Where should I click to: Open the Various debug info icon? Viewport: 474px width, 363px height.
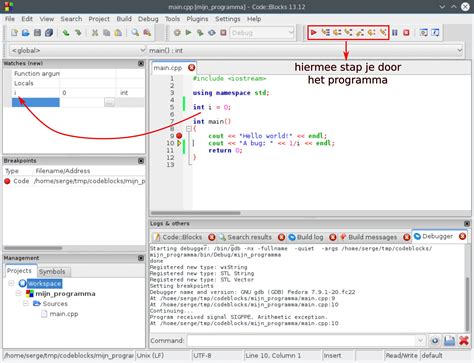(435, 33)
